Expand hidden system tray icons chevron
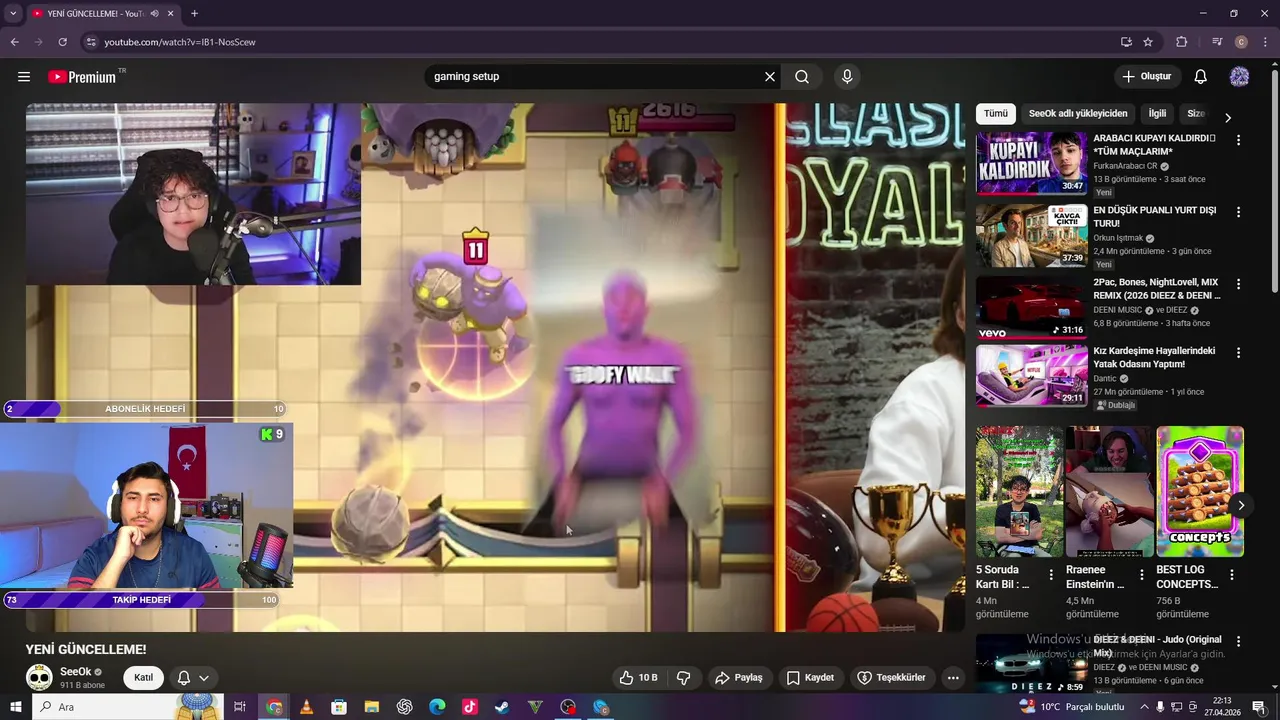Viewport: 1280px width, 720px height. tap(1143, 707)
